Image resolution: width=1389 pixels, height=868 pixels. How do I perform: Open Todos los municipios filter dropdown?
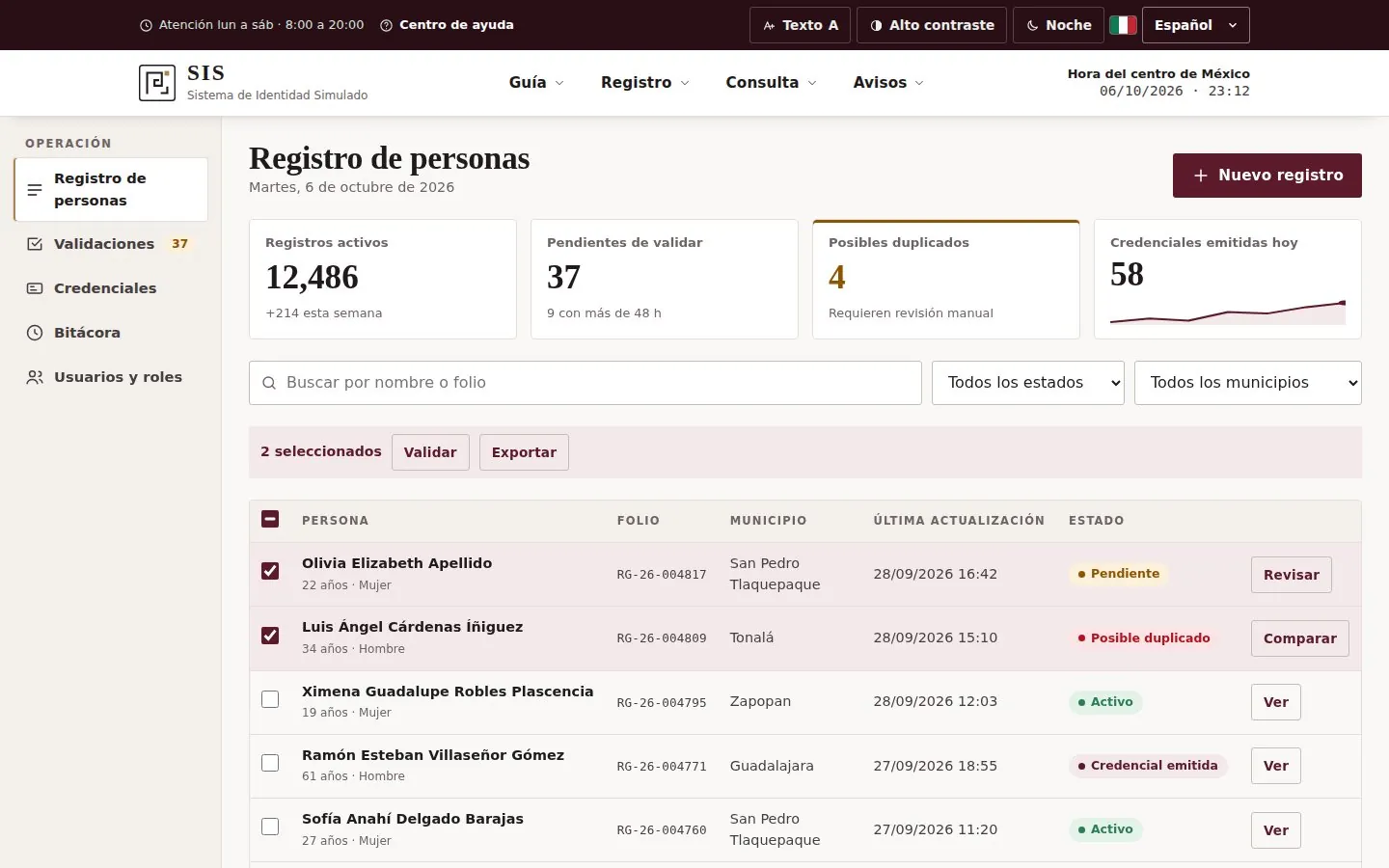pyautogui.click(x=1247, y=383)
